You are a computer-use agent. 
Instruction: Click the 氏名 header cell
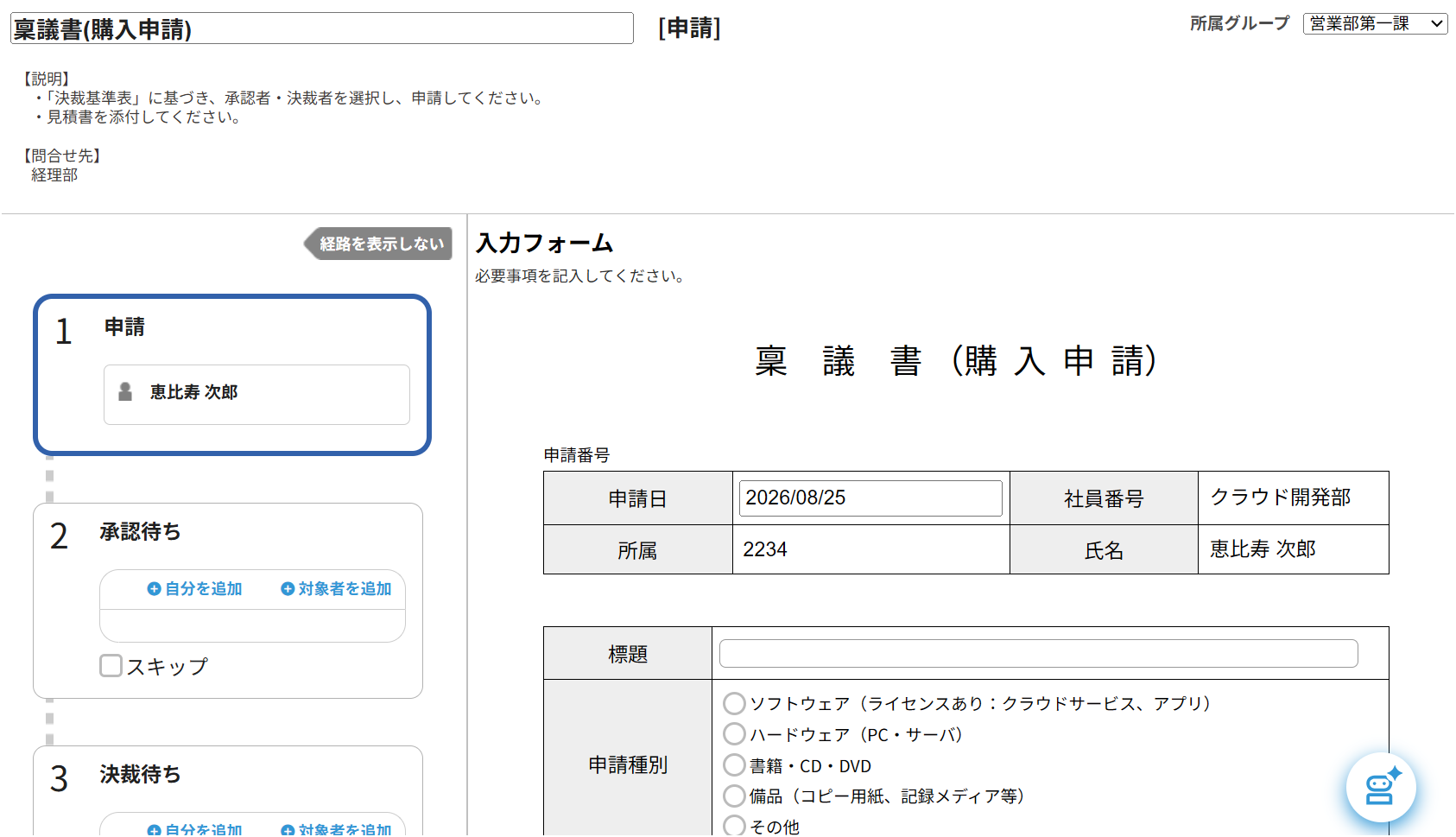(x=1104, y=550)
